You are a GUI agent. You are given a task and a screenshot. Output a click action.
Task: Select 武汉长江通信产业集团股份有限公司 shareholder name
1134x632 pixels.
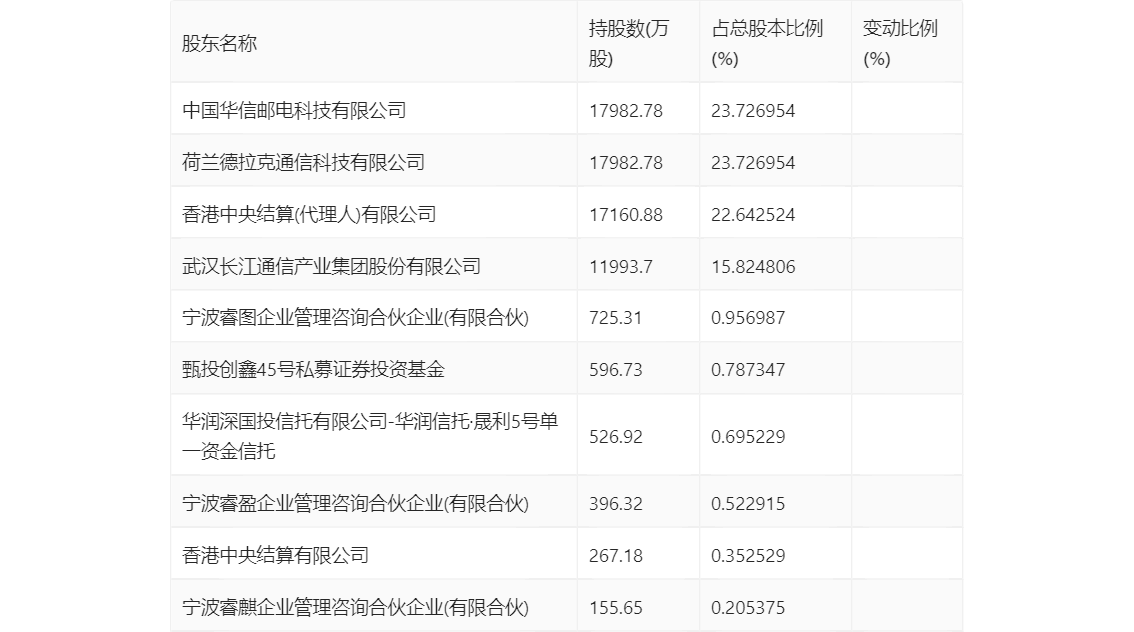coord(331,266)
